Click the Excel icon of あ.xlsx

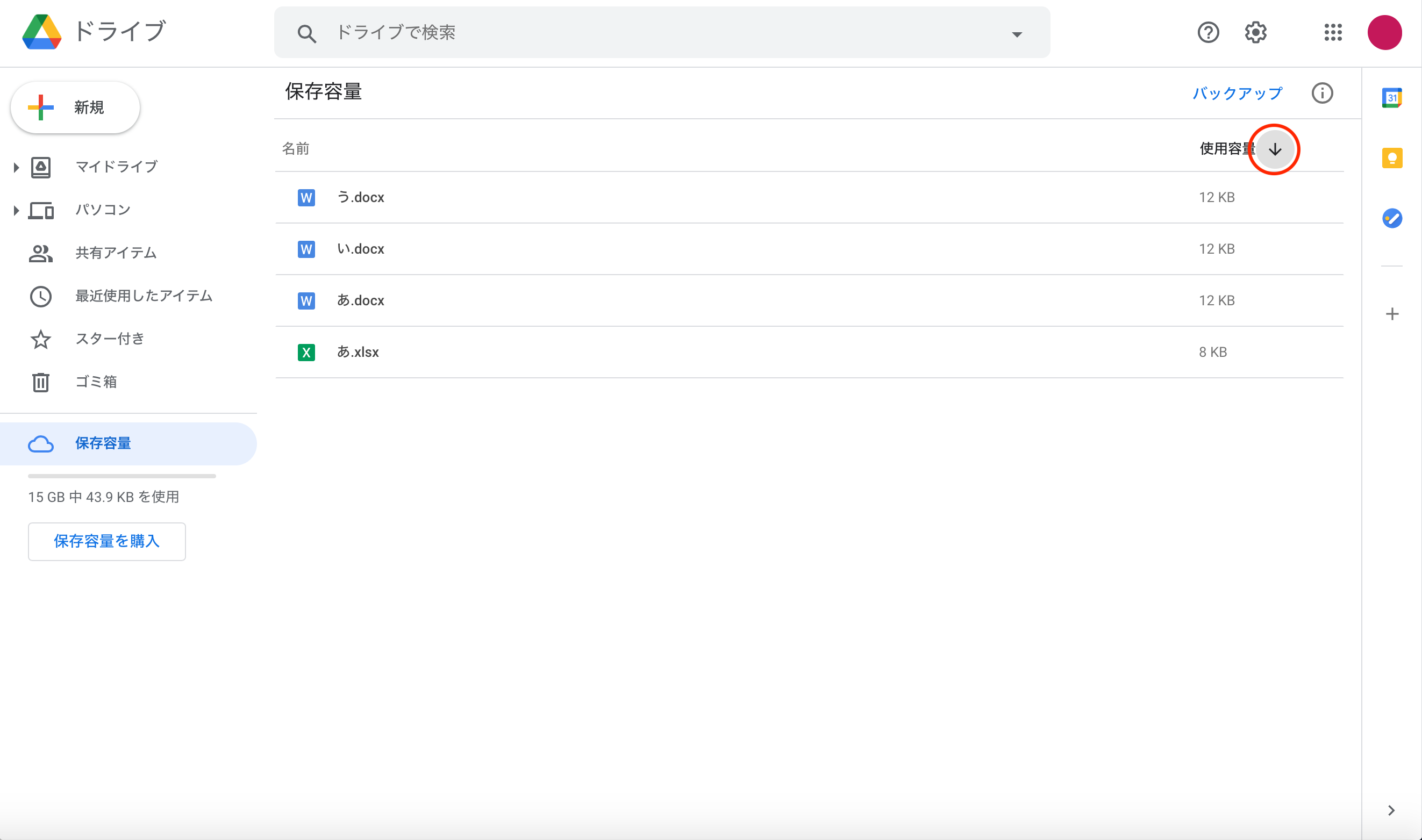pos(306,352)
